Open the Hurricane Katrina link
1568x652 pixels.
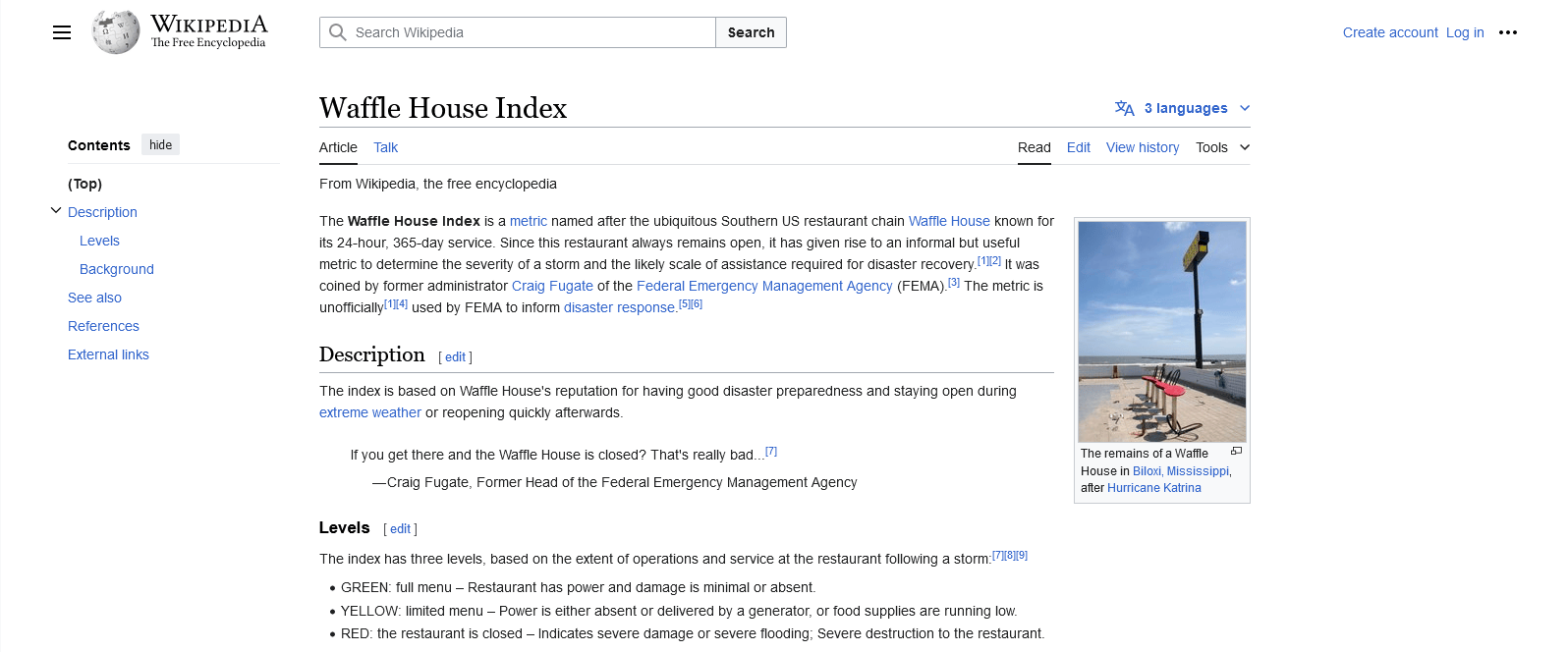(x=1154, y=488)
